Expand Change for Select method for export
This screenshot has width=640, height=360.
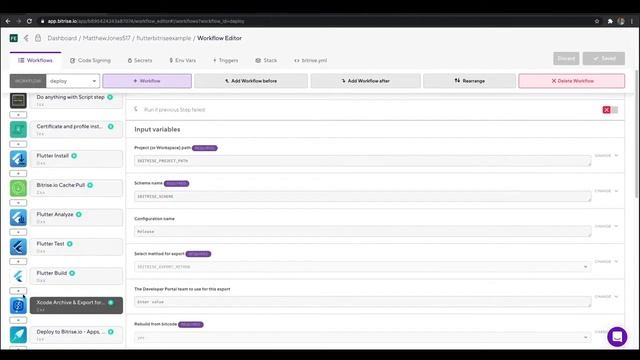point(606,261)
